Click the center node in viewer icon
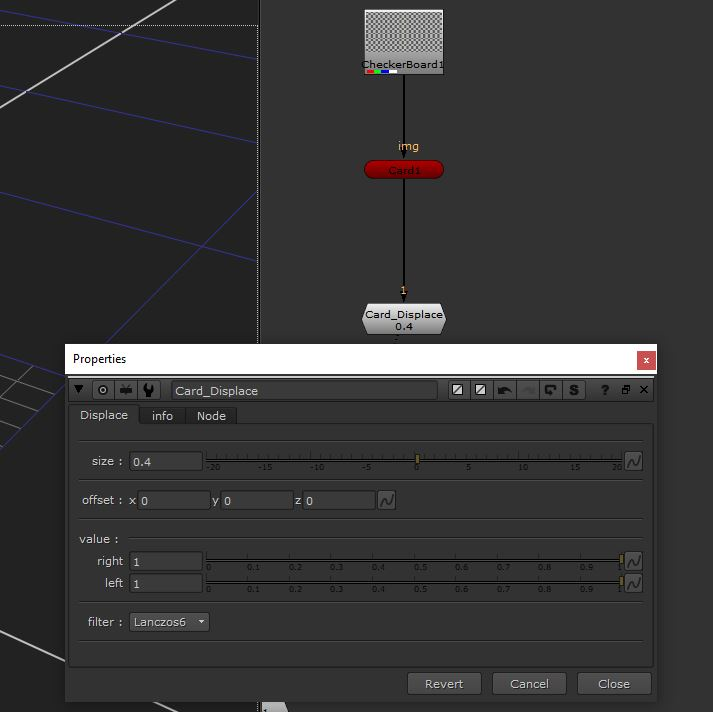The image size is (713, 712). (x=103, y=390)
